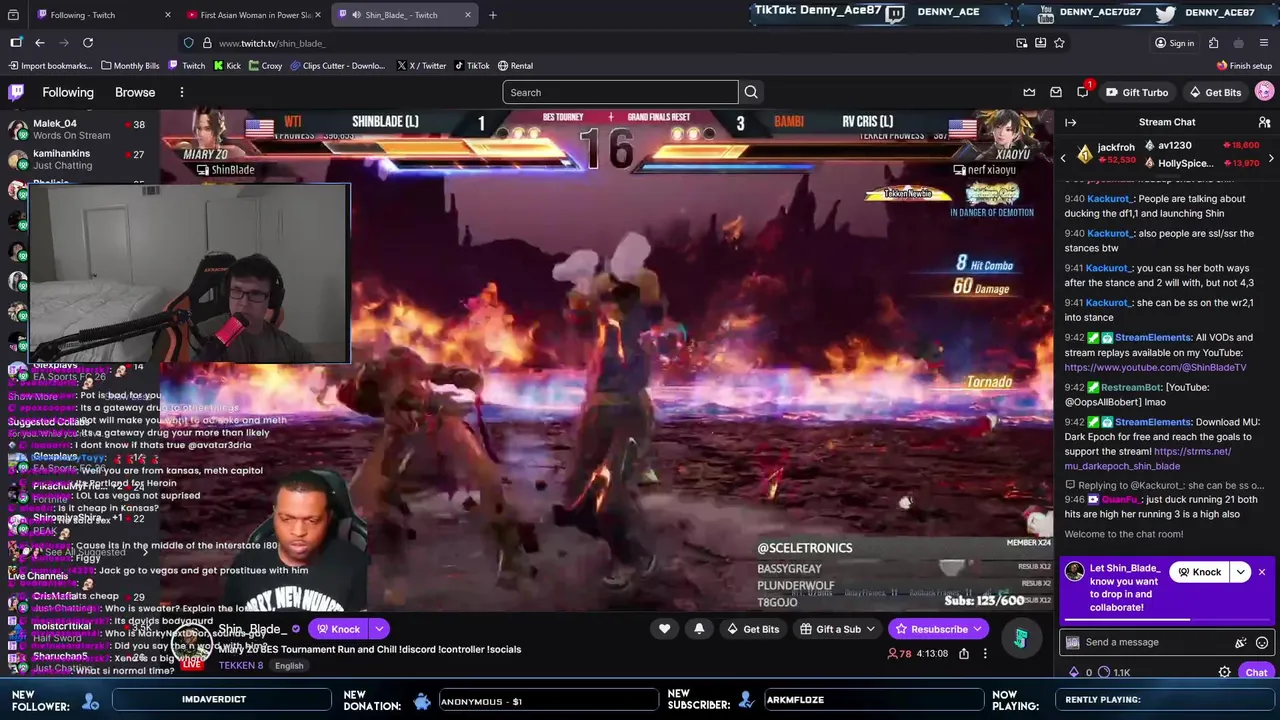Click the Bits balance diamond icon
This screenshot has height=720, width=1280.
(1074, 673)
